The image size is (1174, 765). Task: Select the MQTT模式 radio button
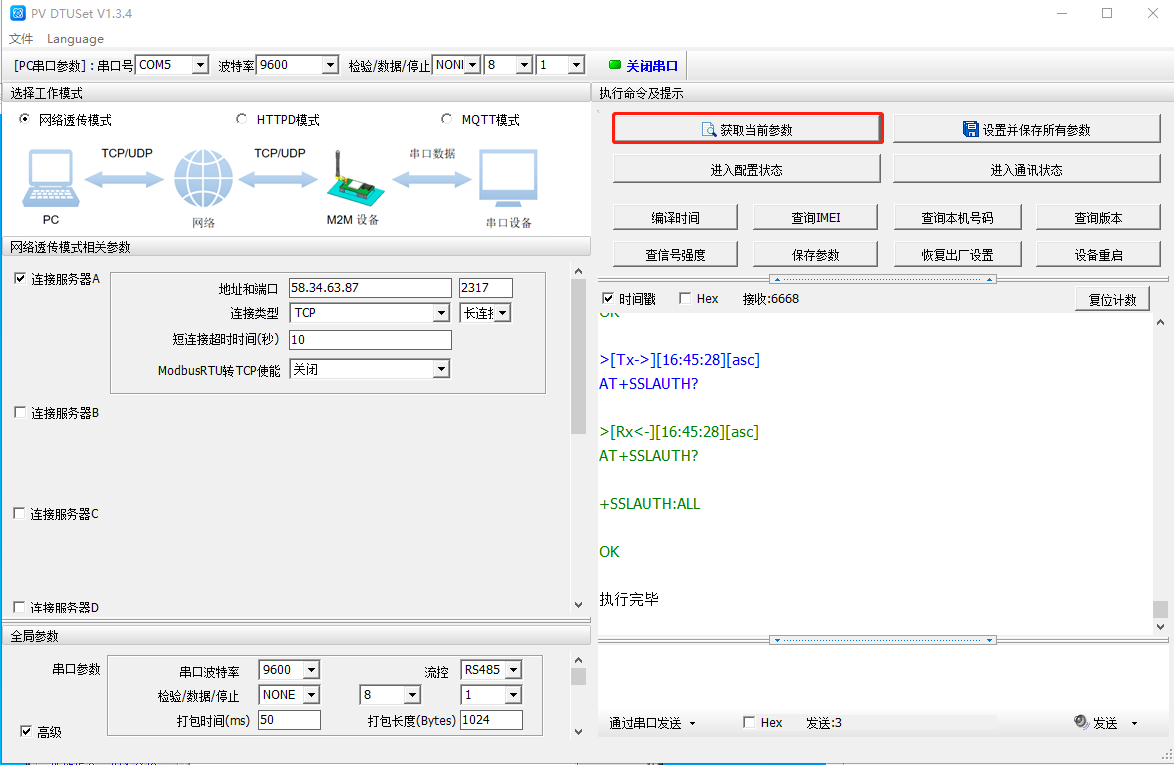[447, 119]
